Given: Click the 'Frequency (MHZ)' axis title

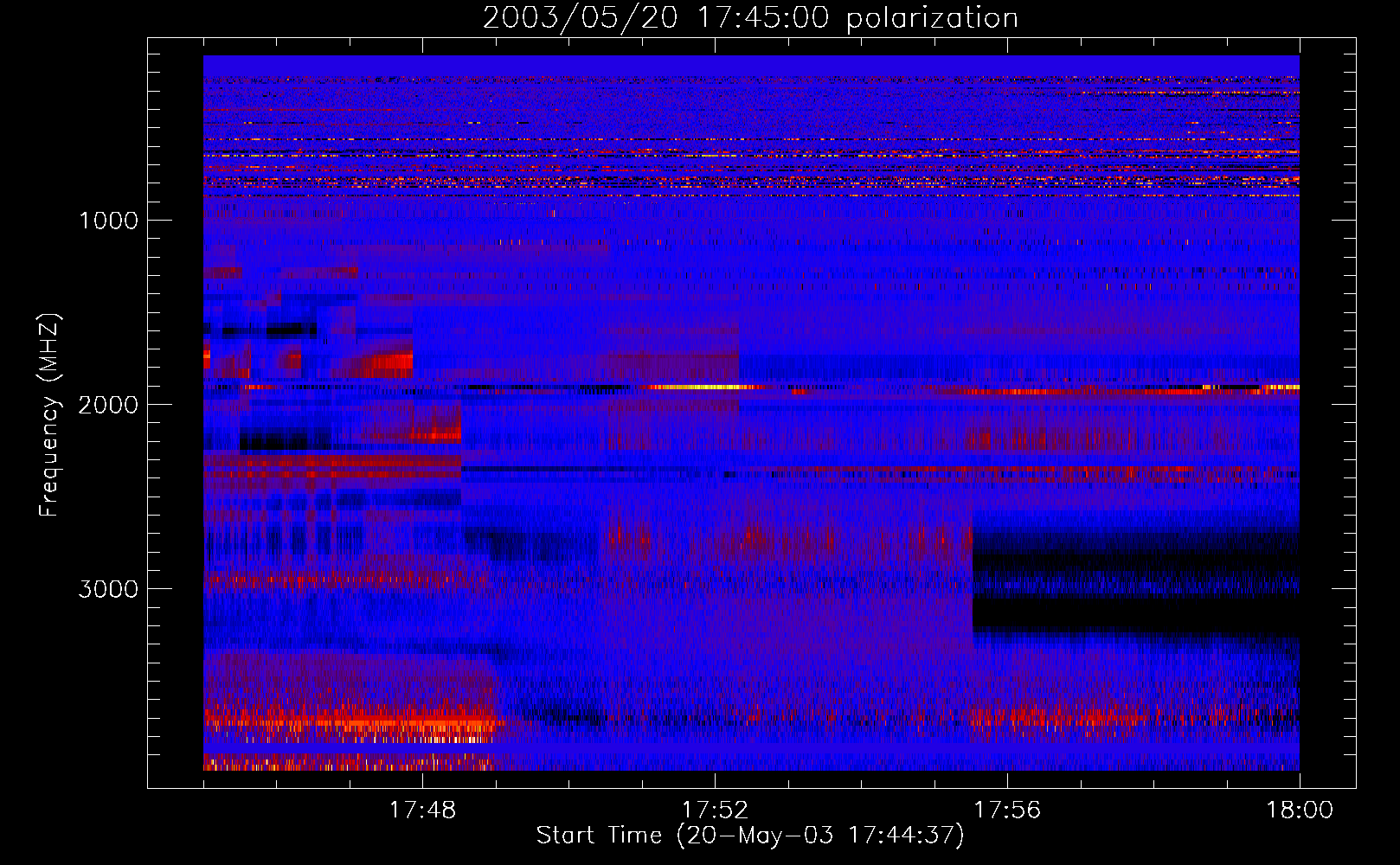Looking at the screenshot, I should pos(49,415).
